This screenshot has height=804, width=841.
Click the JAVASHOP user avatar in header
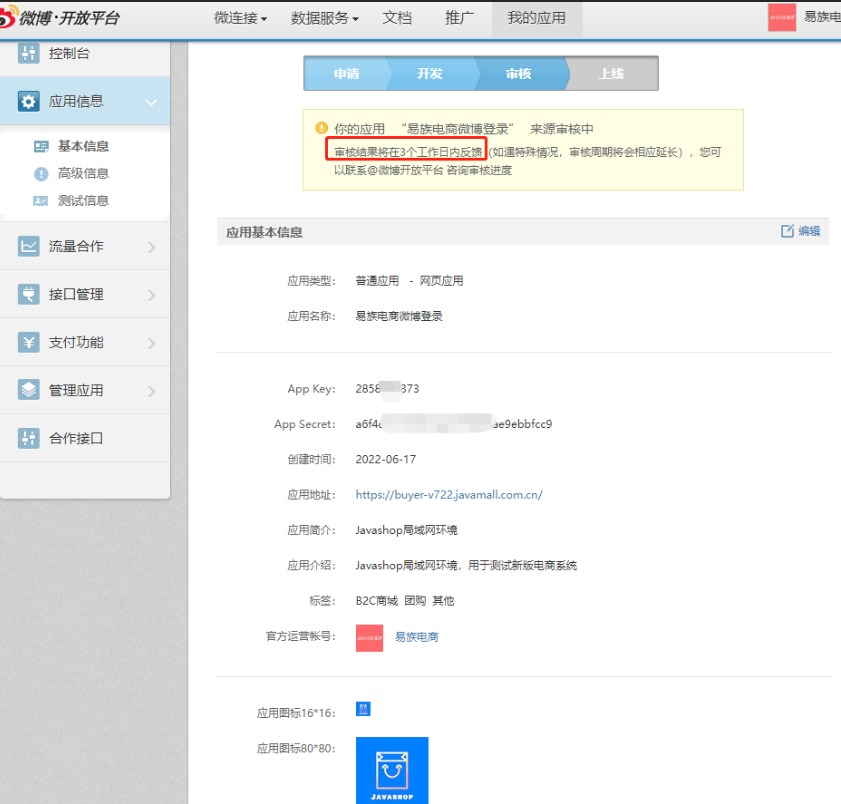pos(781,18)
